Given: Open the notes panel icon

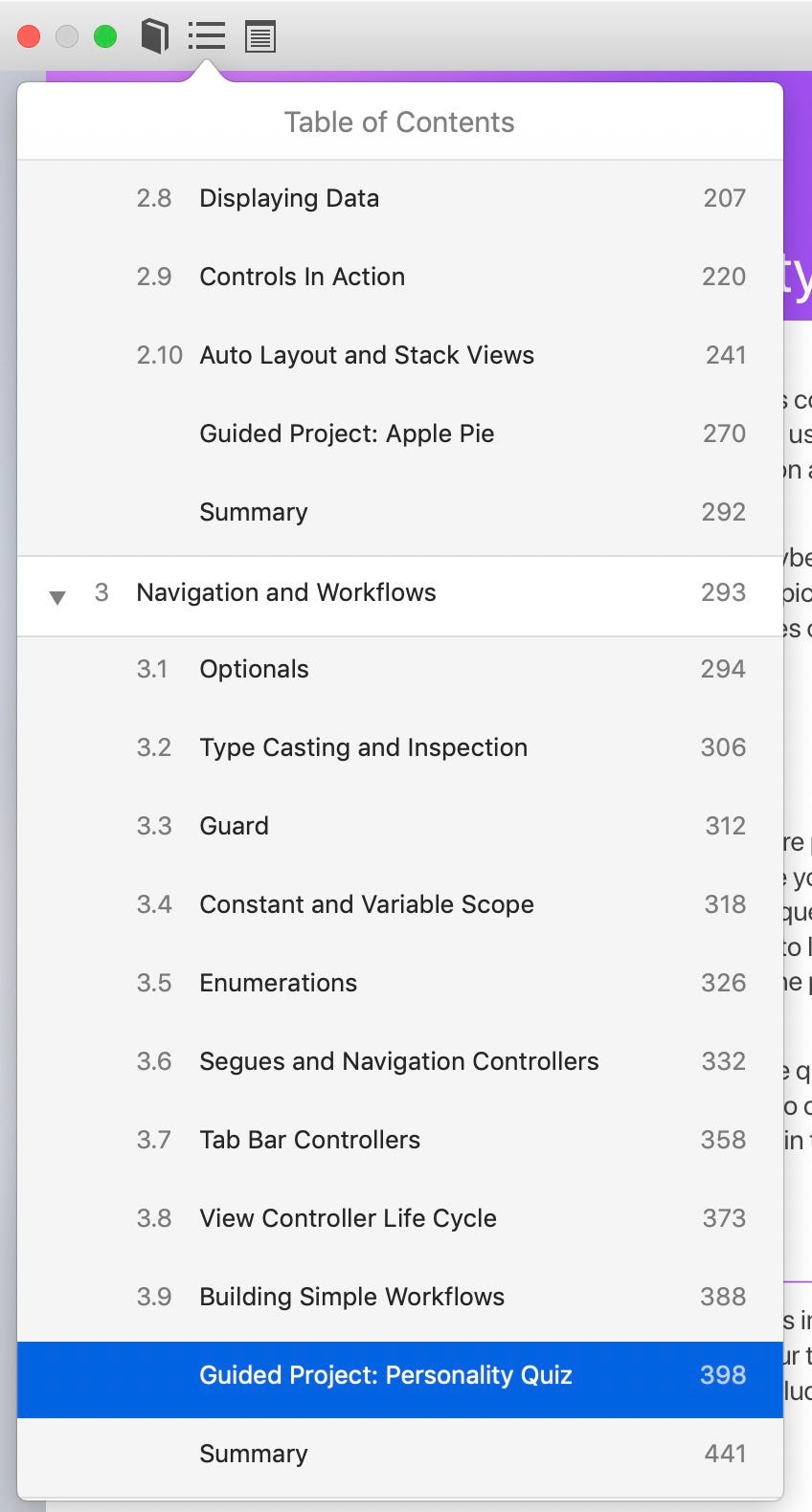Looking at the screenshot, I should tap(260, 37).
